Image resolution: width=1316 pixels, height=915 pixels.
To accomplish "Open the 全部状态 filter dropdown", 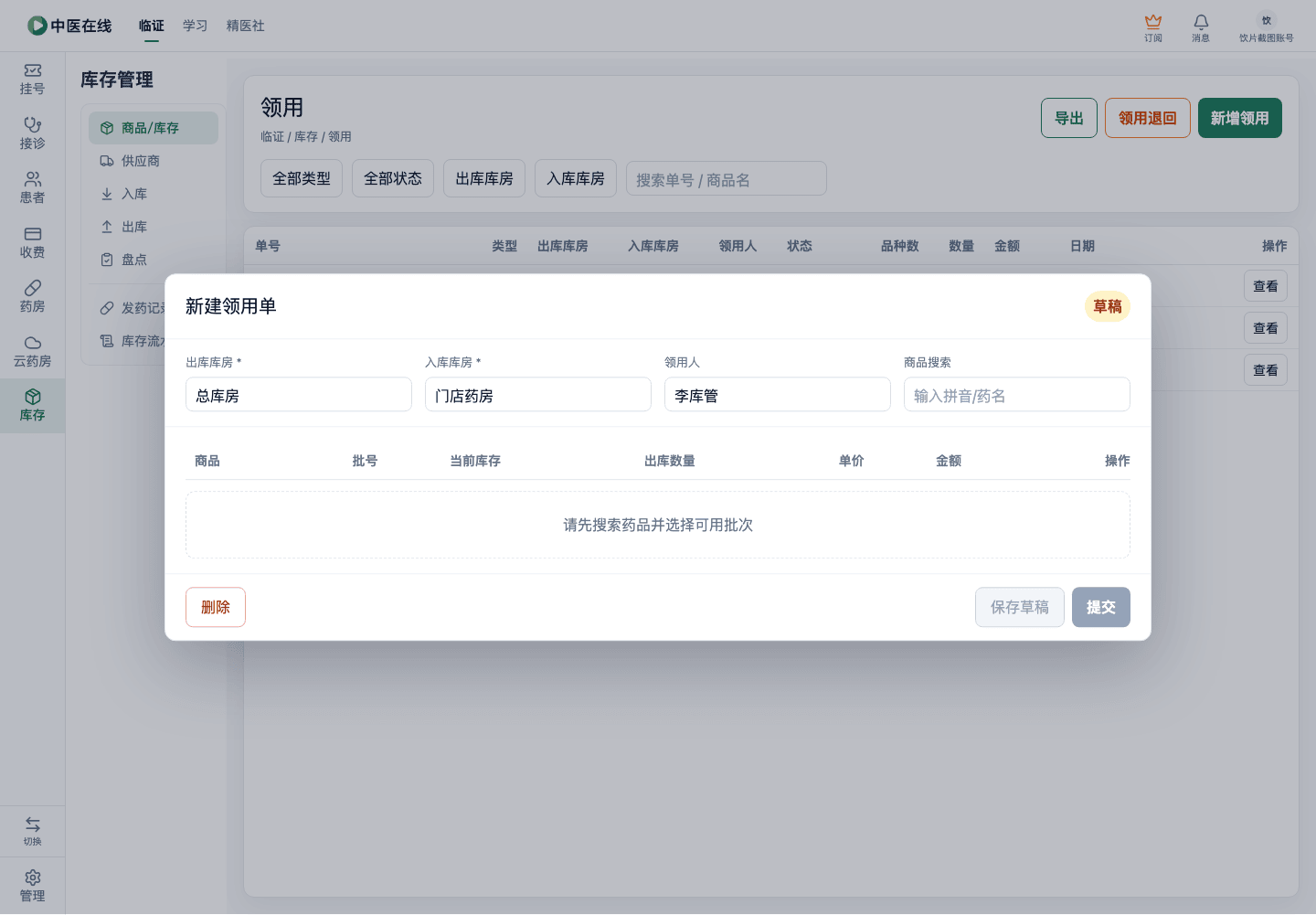I will (393, 178).
